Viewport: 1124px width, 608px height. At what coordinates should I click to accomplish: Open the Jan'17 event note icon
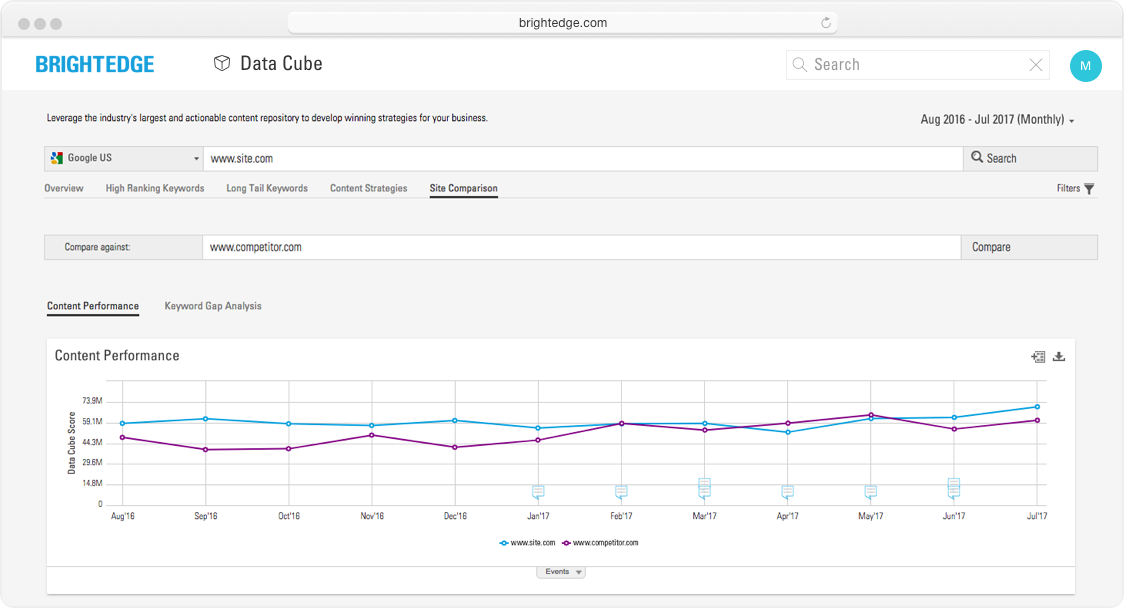tap(538, 491)
